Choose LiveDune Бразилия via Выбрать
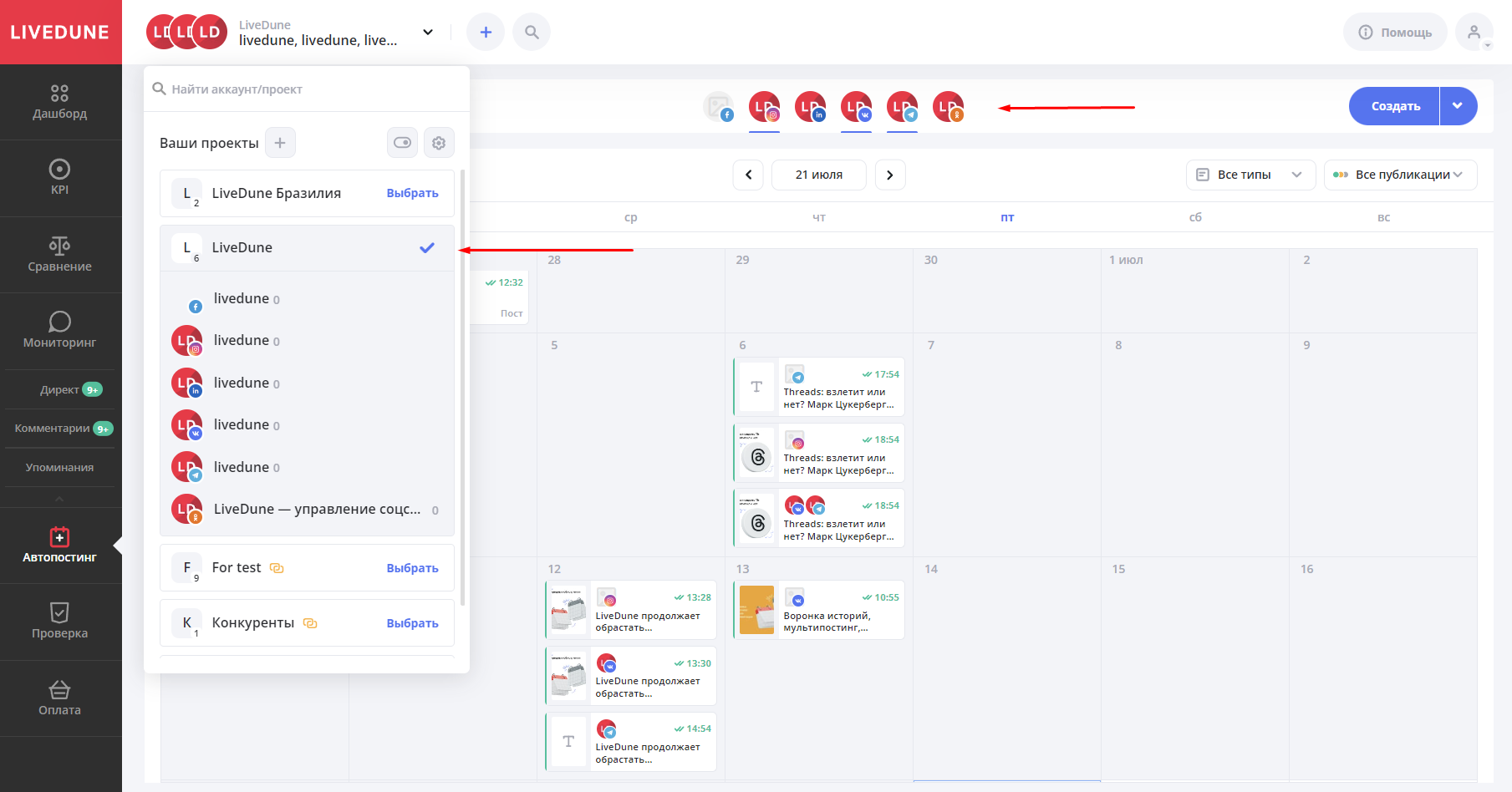 412,193
